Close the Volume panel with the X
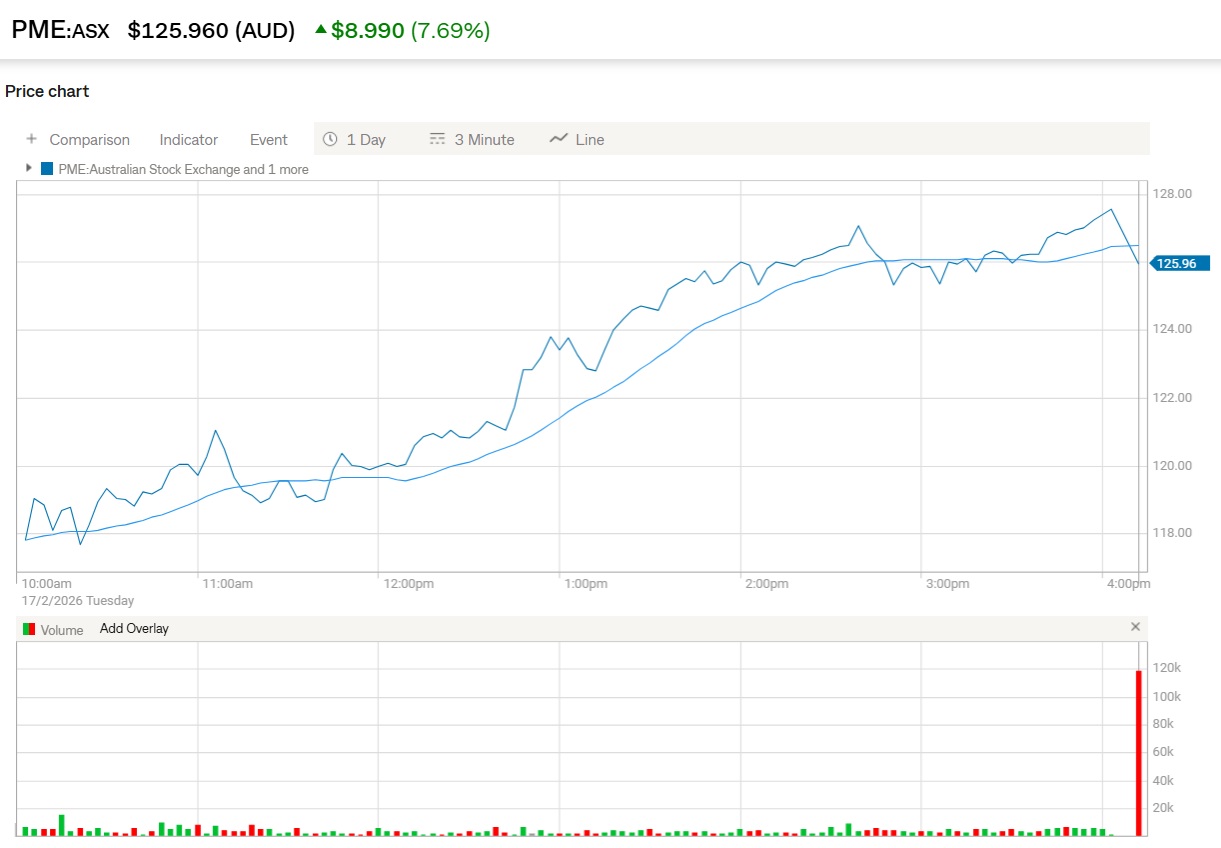The height and width of the screenshot is (848, 1221). click(x=1135, y=627)
